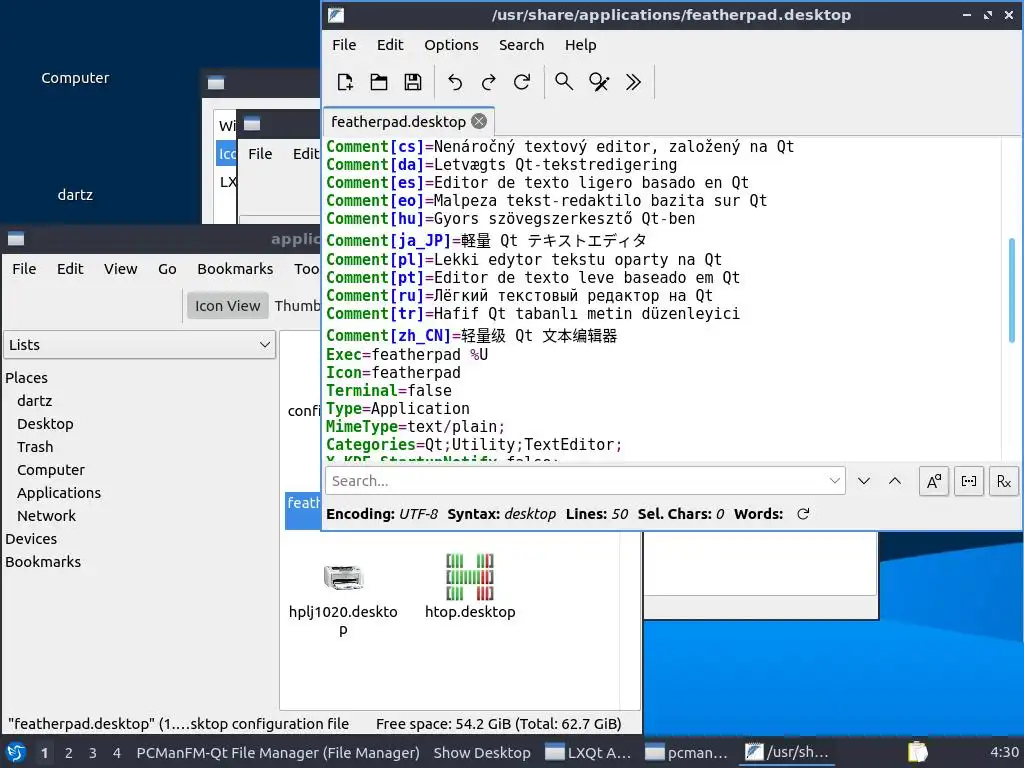Open FeatherPad Search menu
The image size is (1024, 768).
click(521, 45)
